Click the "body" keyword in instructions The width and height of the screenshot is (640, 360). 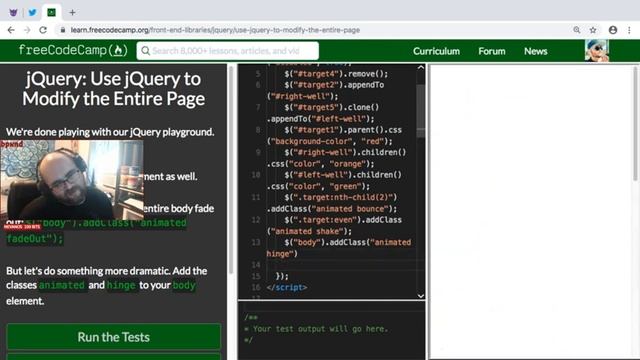point(184,285)
